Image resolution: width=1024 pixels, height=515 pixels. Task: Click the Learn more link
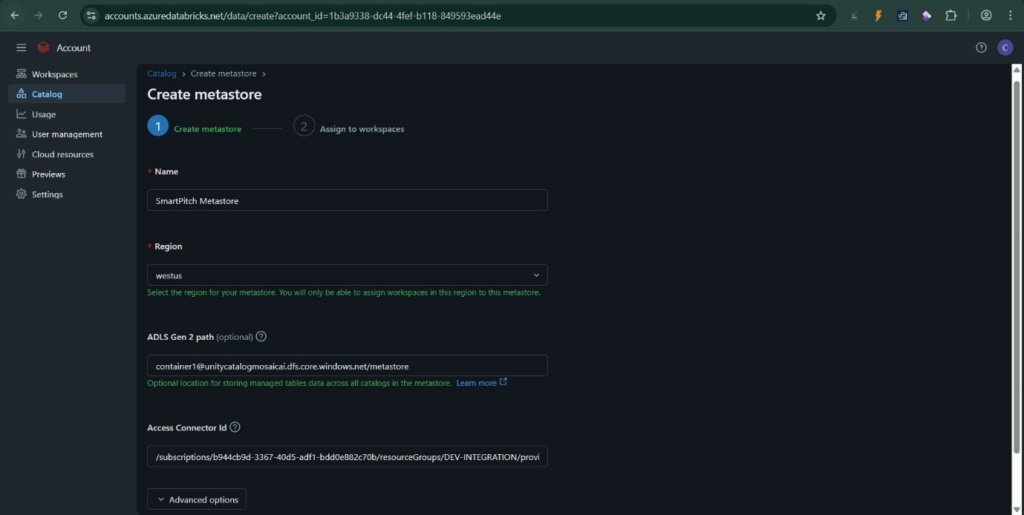tap(476, 383)
